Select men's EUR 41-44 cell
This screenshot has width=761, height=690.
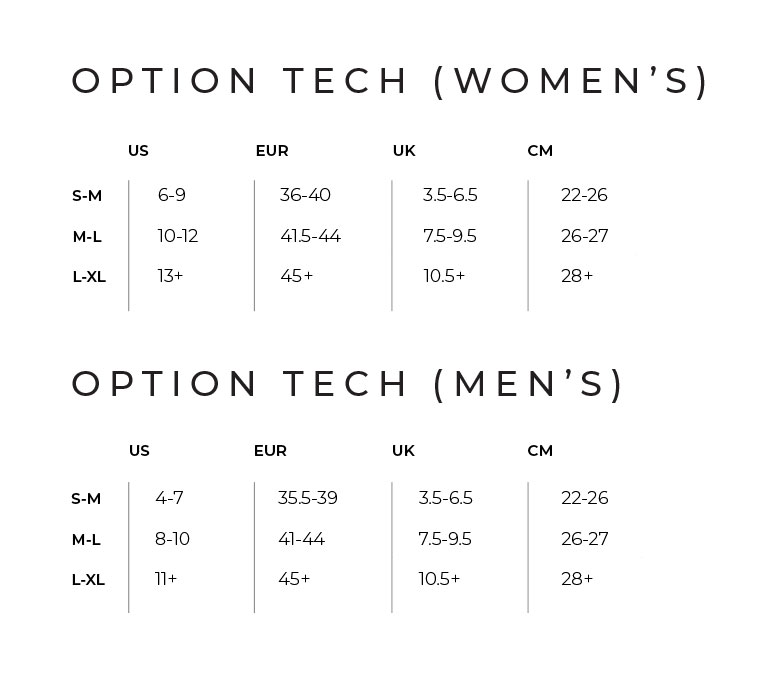point(301,539)
